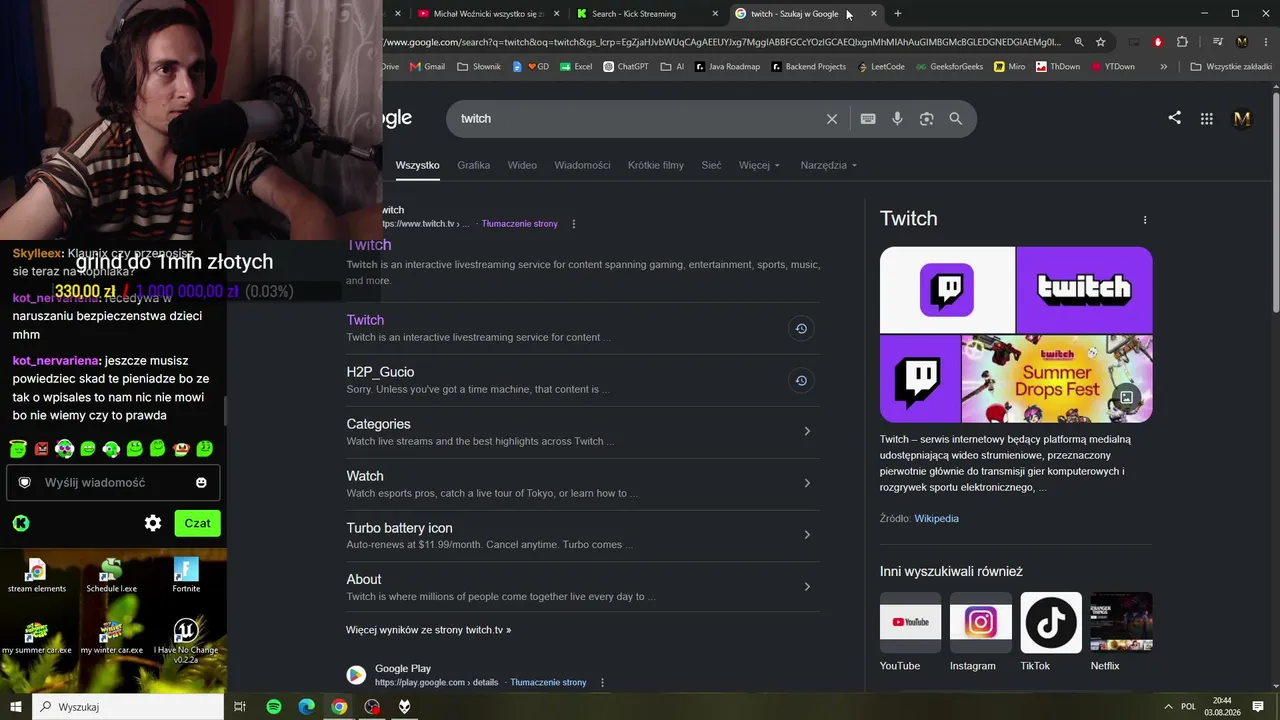Open Task View on the taskbar
The image size is (1280, 720).
pyautogui.click(x=240, y=707)
